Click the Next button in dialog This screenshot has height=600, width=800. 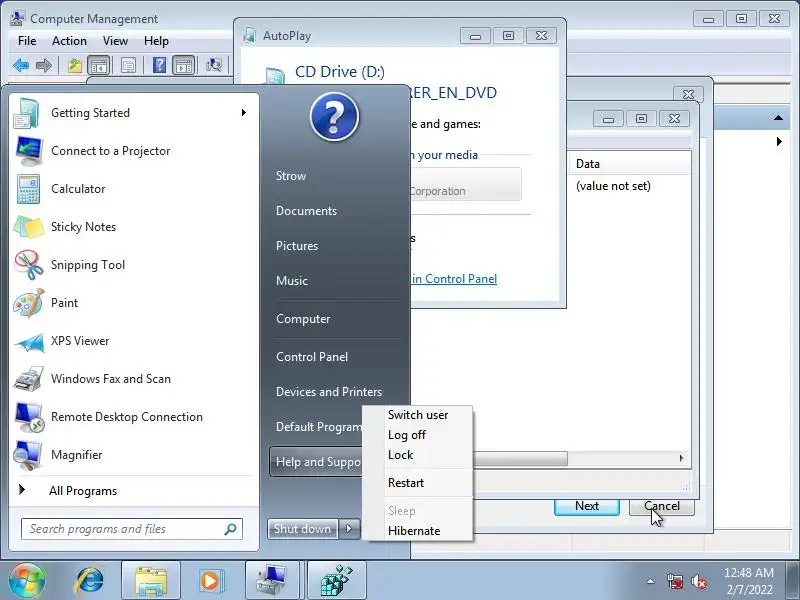[587, 506]
